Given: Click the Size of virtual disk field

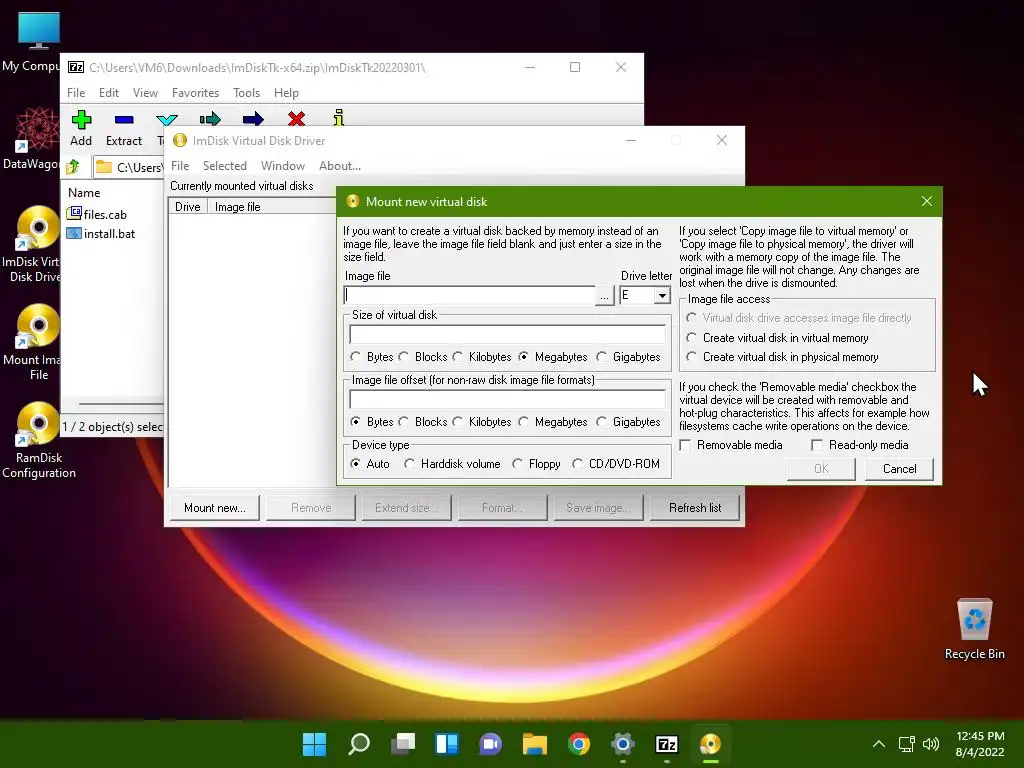Looking at the screenshot, I should pyautogui.click(x=507, y=334).
